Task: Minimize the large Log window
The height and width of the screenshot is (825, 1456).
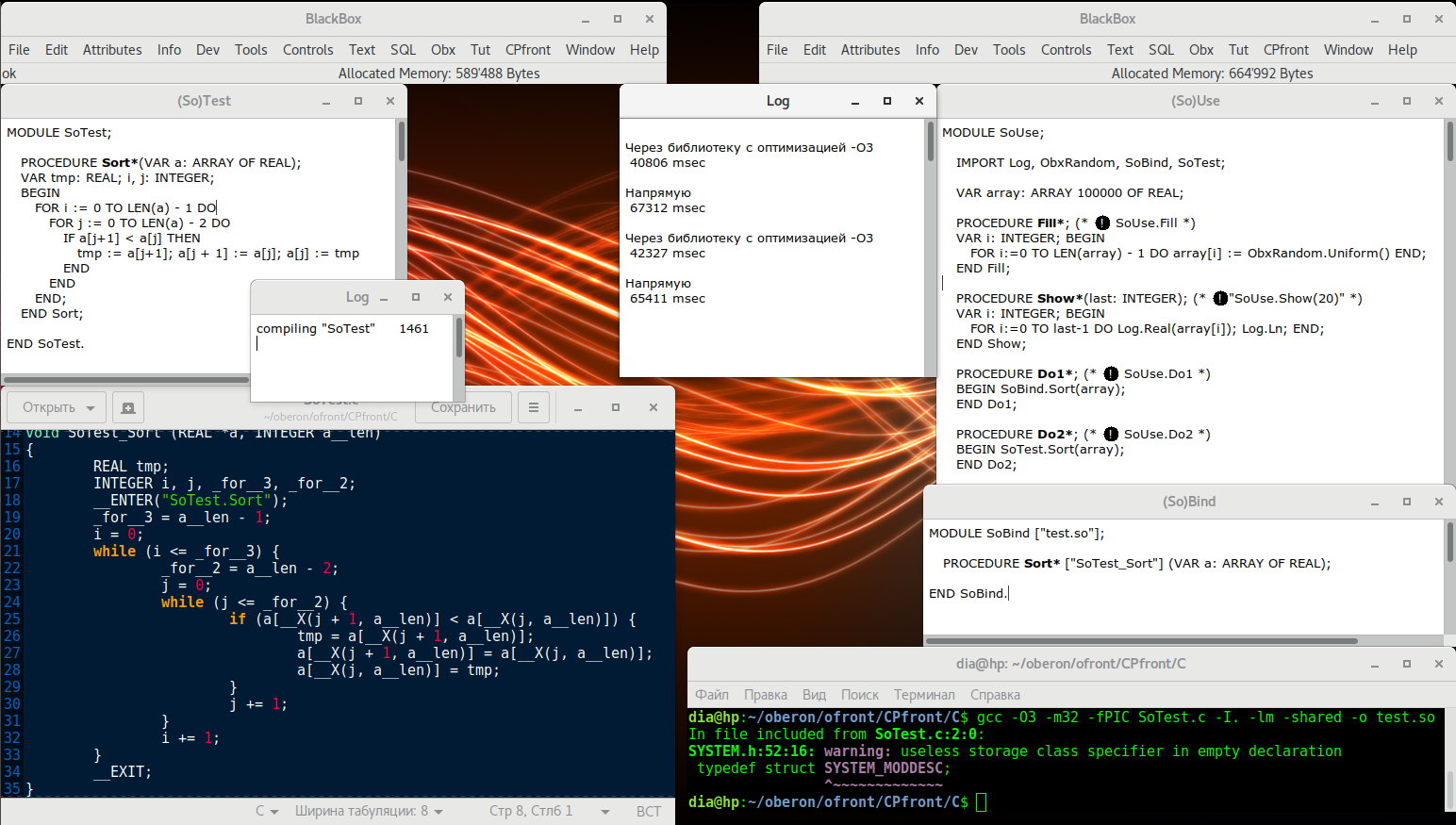Action: [x=855, y=101]
